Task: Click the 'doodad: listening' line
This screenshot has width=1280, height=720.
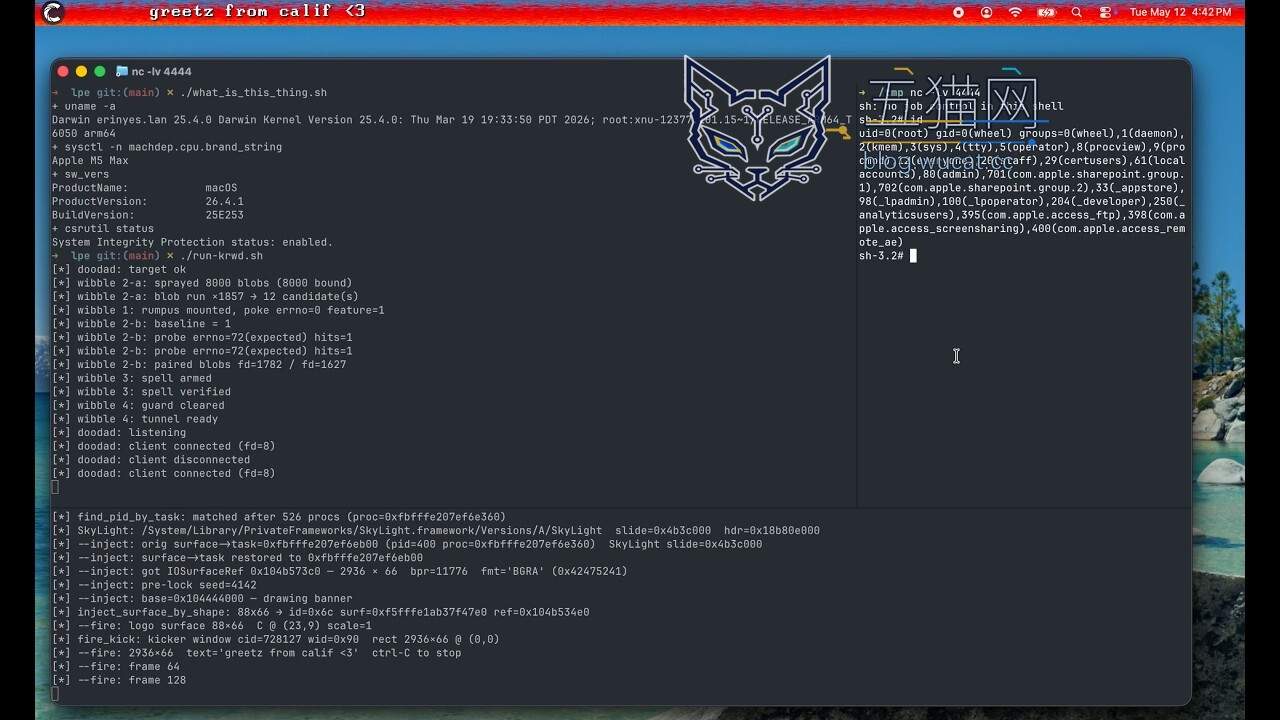Action: (x=119, y=433)
